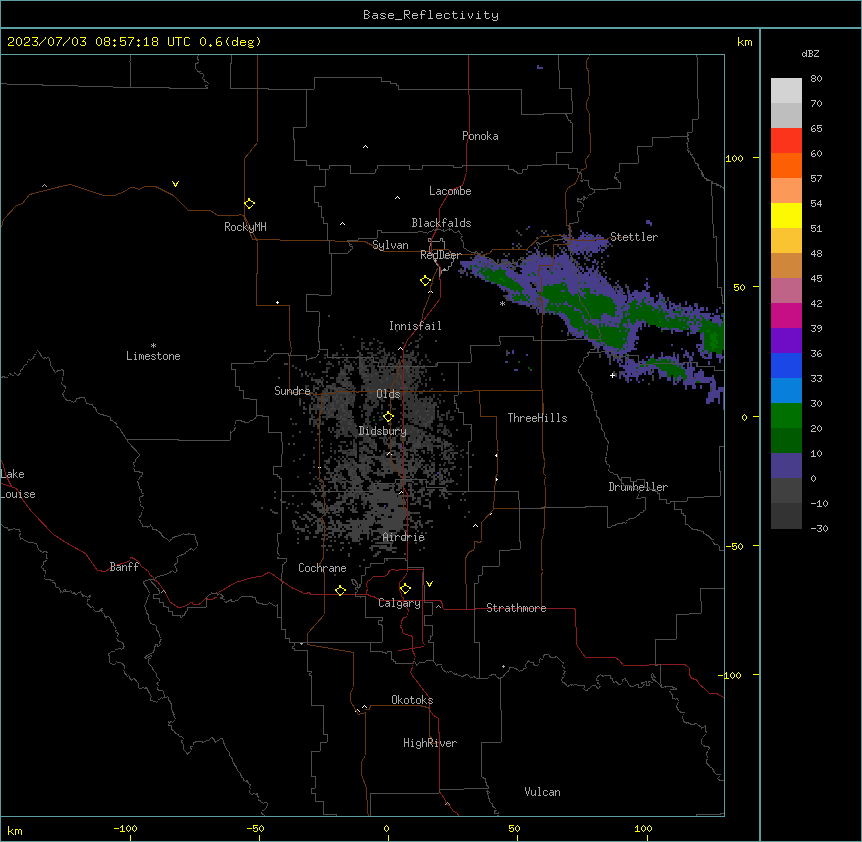Select the yellow diamond marker south of RedDeer
Viewport: 862px width, 842px height.
425,280
